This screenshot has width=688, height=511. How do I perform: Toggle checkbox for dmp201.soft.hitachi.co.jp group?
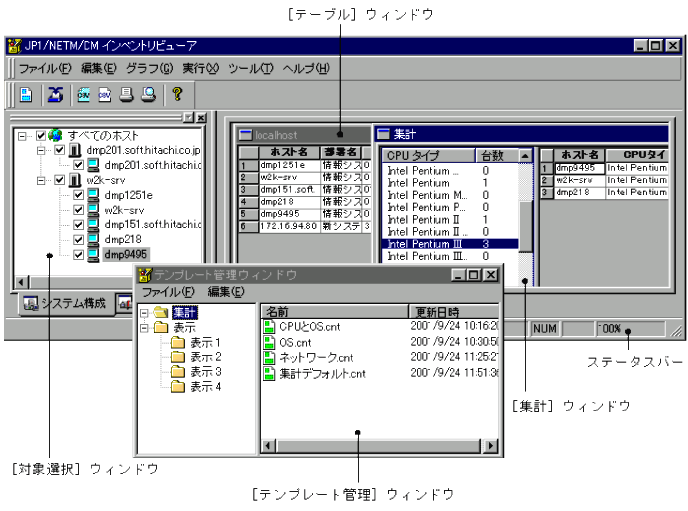(x=60, y=150)
